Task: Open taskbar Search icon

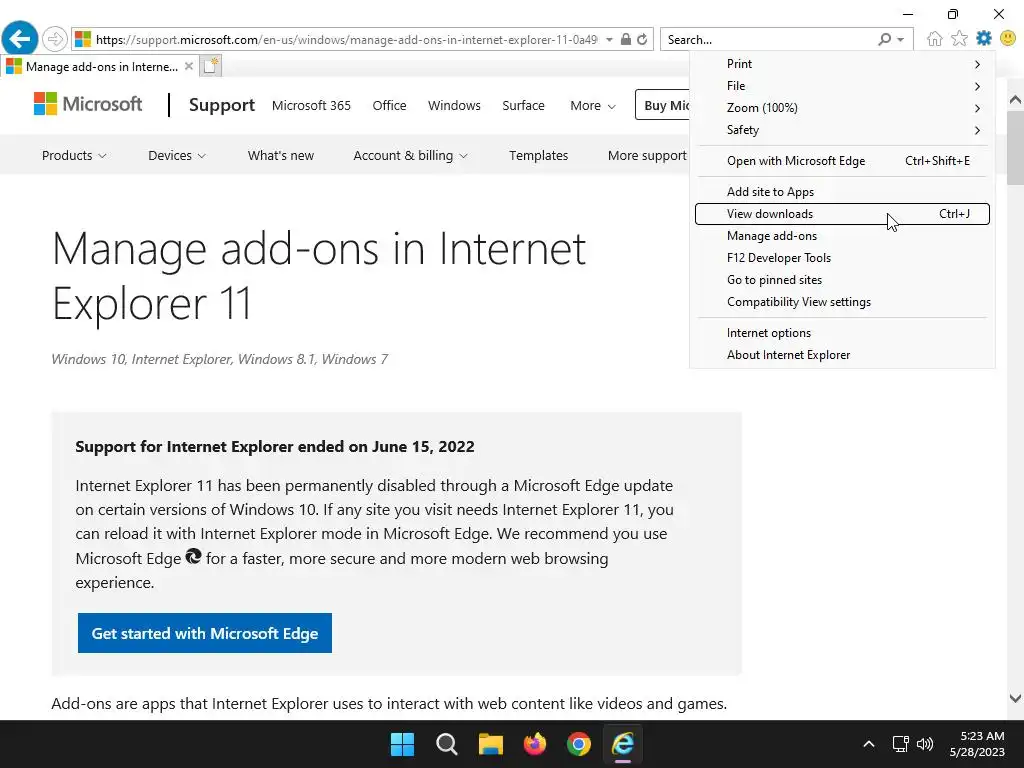Action: pyautogui.click(x=447, y=744)
